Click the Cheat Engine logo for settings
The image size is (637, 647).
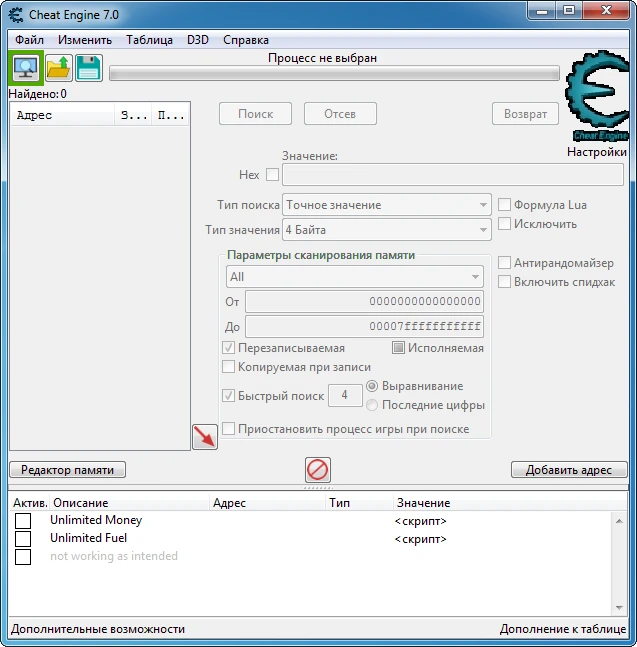click(597, 96)
